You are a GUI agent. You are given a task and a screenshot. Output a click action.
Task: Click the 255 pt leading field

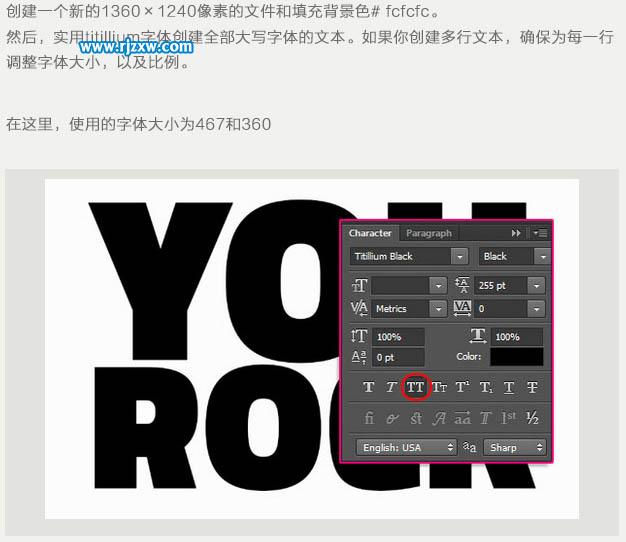pos(501,285)
